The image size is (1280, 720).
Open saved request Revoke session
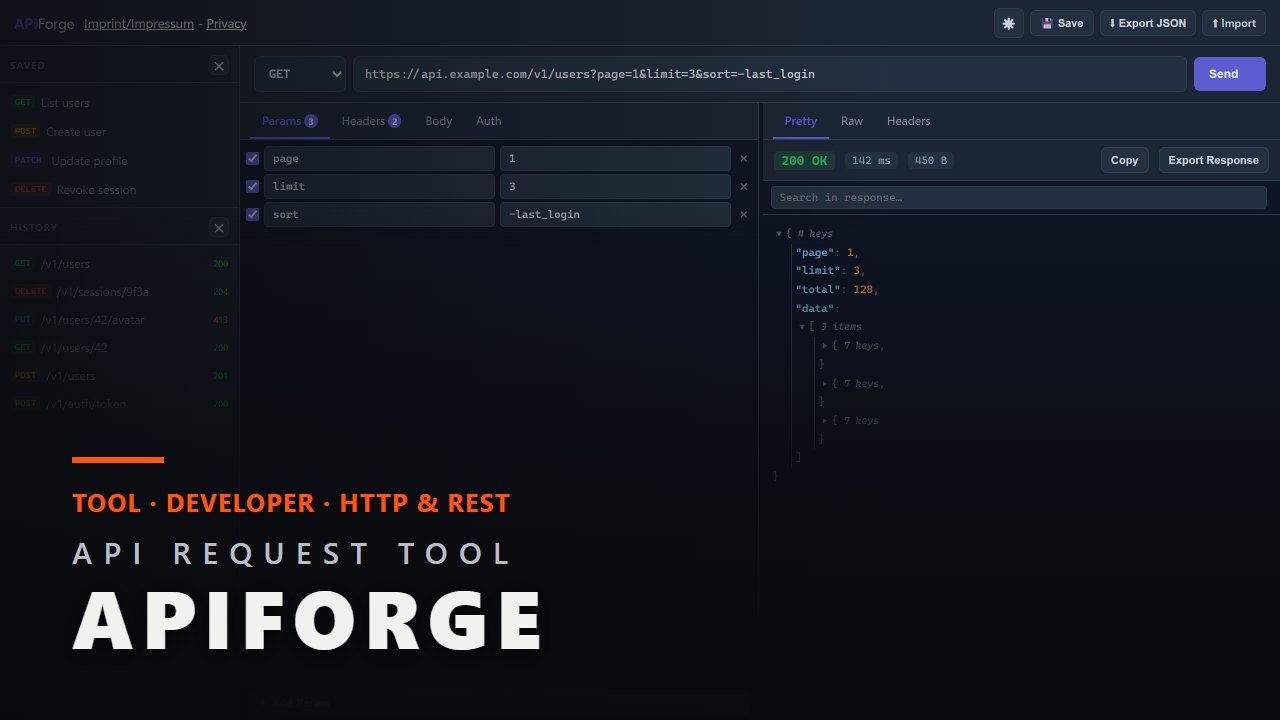pyautogui.click(x=120, y=190)
